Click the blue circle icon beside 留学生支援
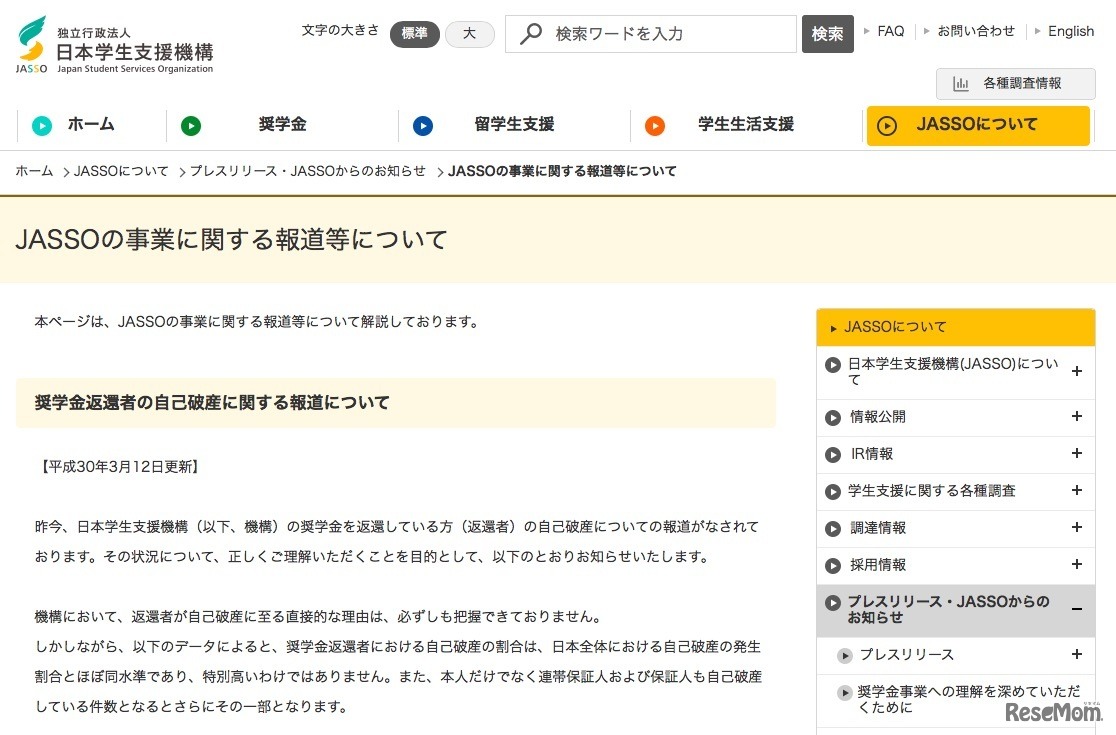The height and width of the screenshot is (735, 1116). 423,125
